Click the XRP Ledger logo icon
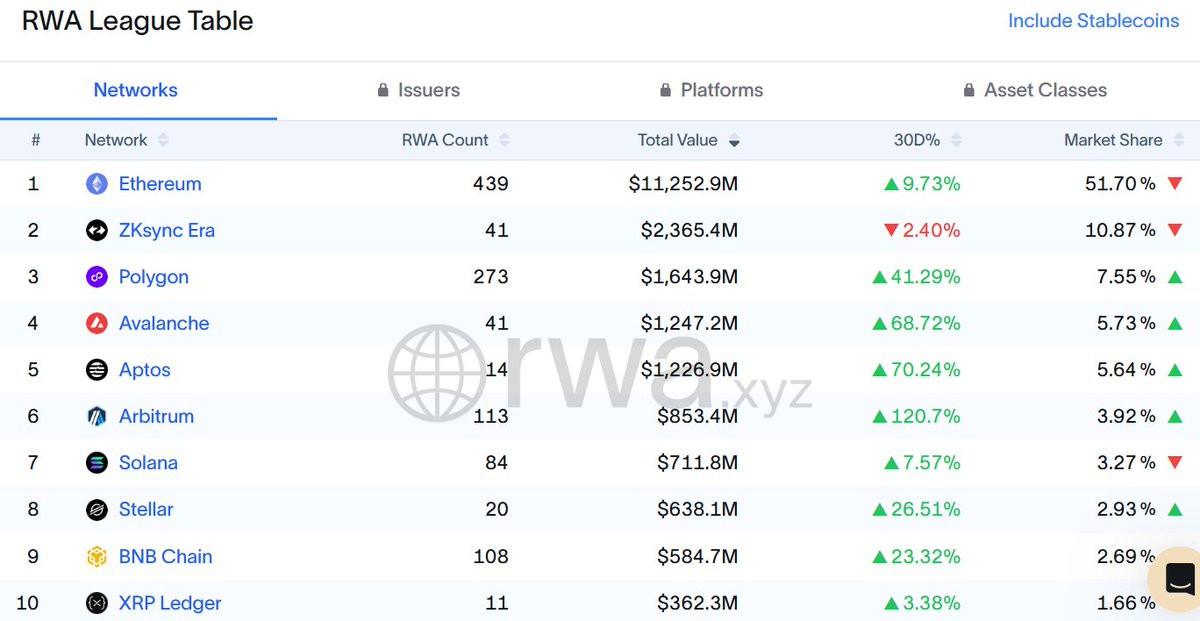Image resolution: width=1200 pixels, height=621 pixels. (97, 603)
